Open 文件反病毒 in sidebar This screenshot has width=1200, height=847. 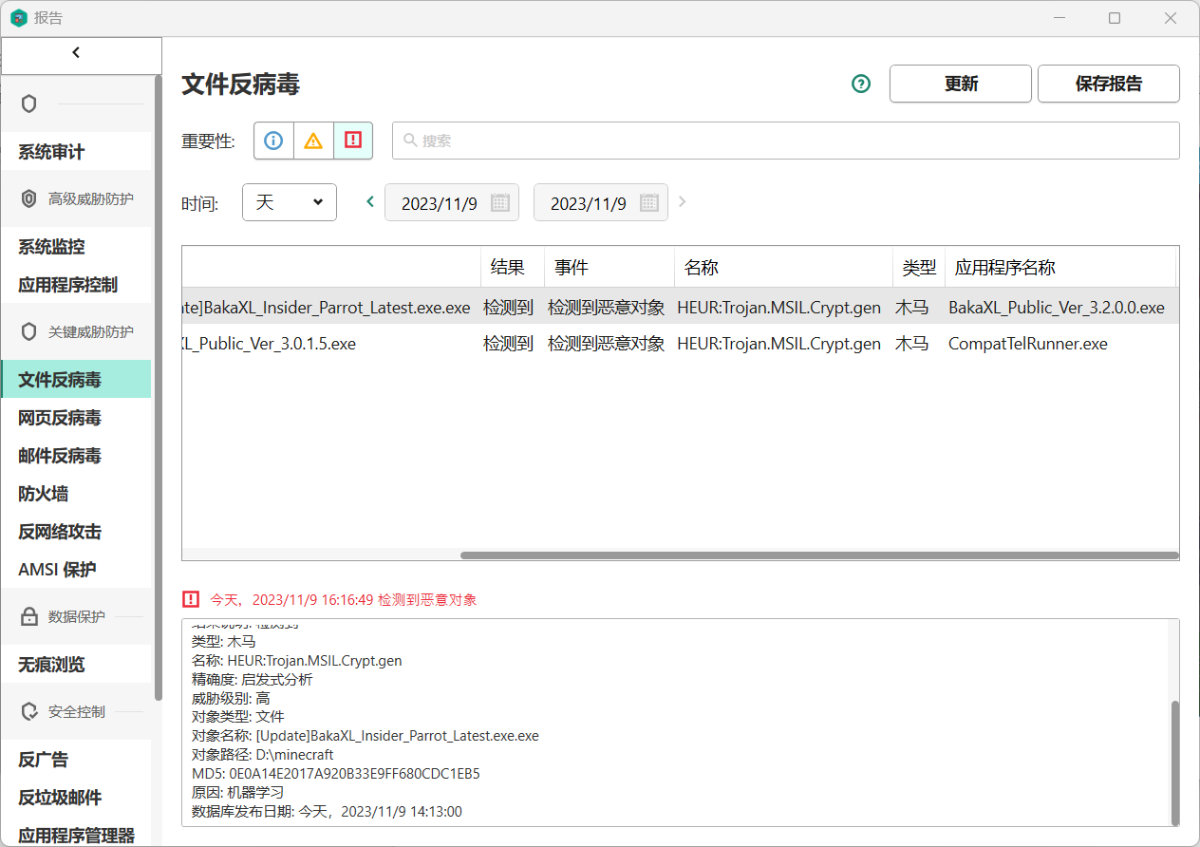point(60,380)
